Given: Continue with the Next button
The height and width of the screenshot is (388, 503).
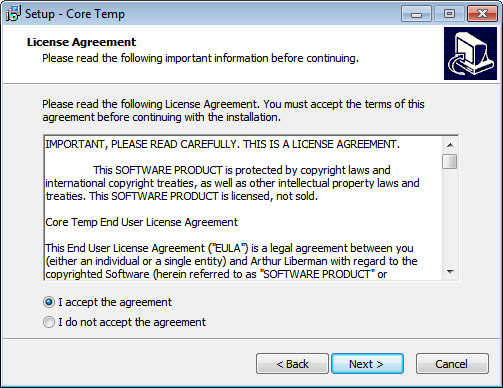Looking at the screenshot, I should tap(367, 364).
